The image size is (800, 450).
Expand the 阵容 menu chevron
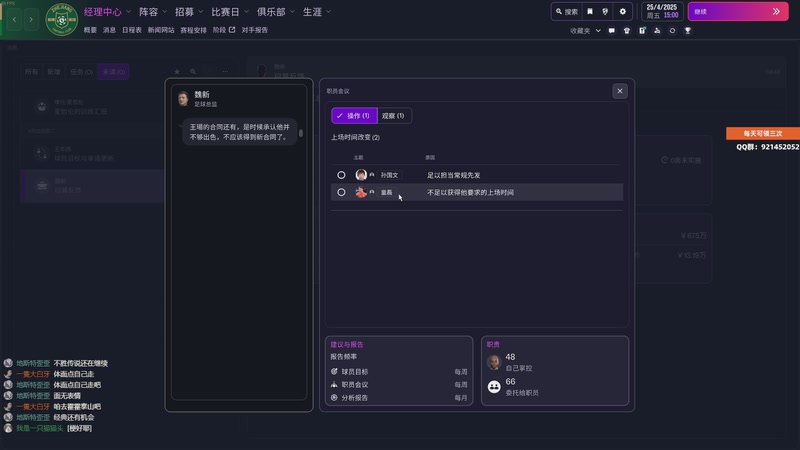[164, 12]
